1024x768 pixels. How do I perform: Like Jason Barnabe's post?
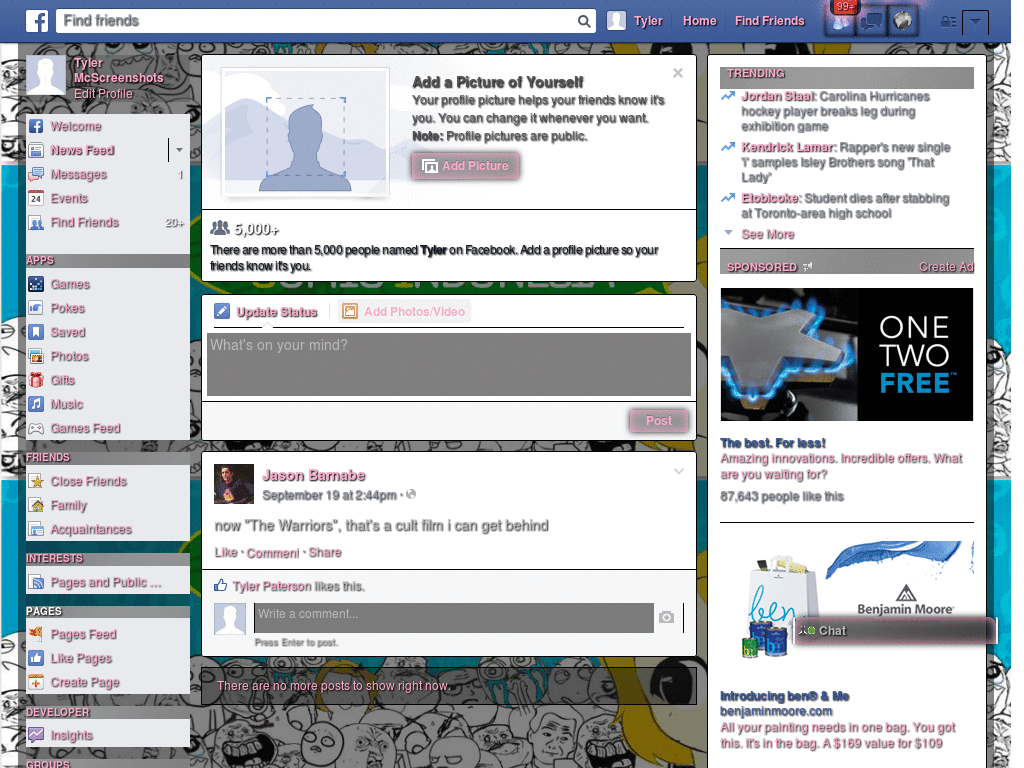(226, 552)
